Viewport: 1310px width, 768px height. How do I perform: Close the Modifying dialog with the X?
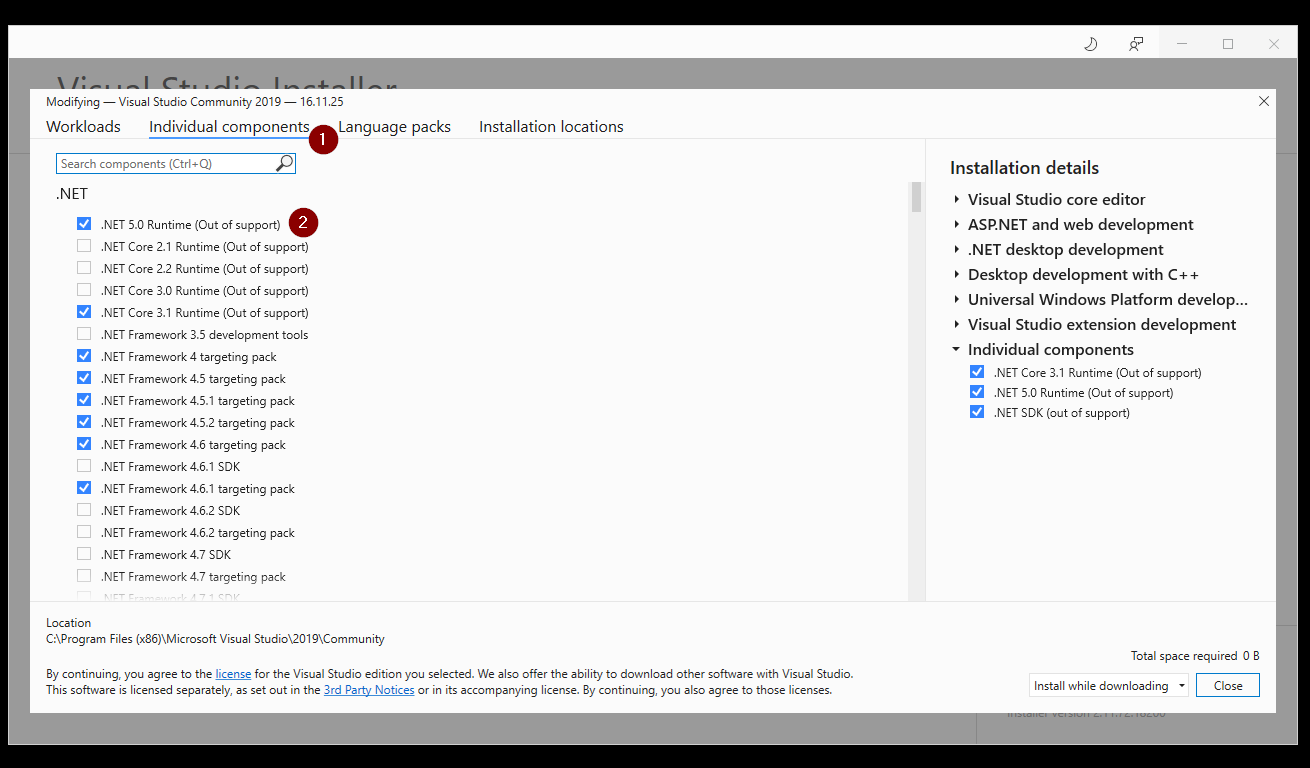[x=1264, y=101]
